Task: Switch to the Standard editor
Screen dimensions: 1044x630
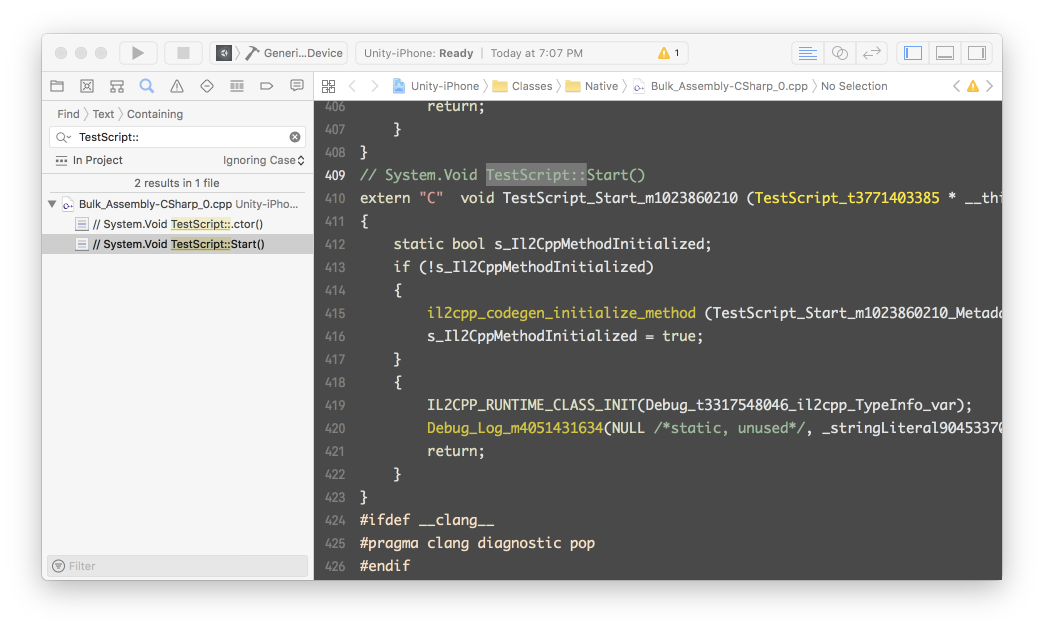Action: (x=808, y=53)
